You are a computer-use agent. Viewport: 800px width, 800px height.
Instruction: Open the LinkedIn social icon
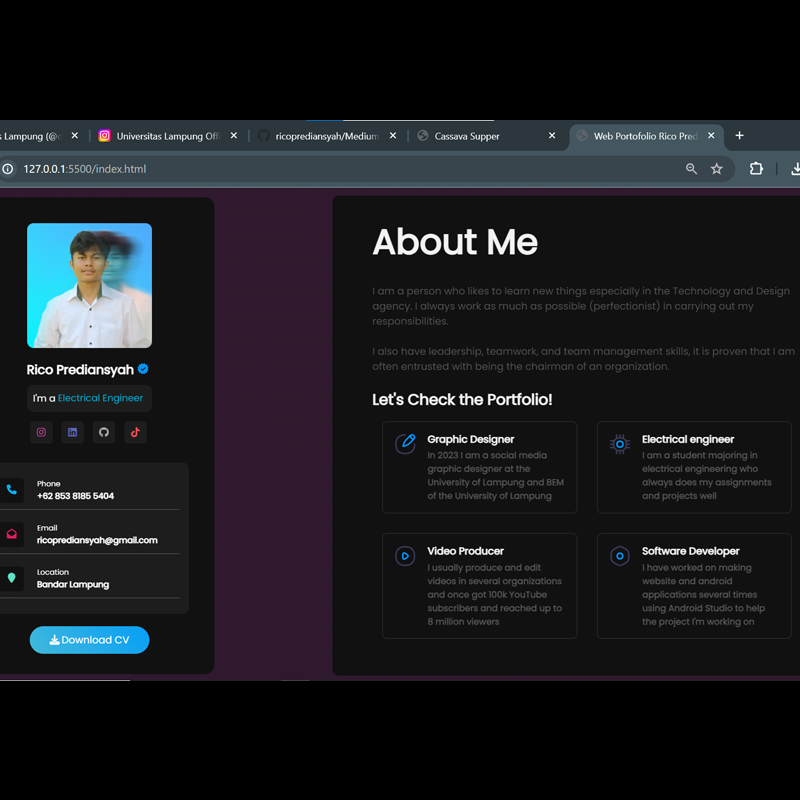[x=72, y=432]
